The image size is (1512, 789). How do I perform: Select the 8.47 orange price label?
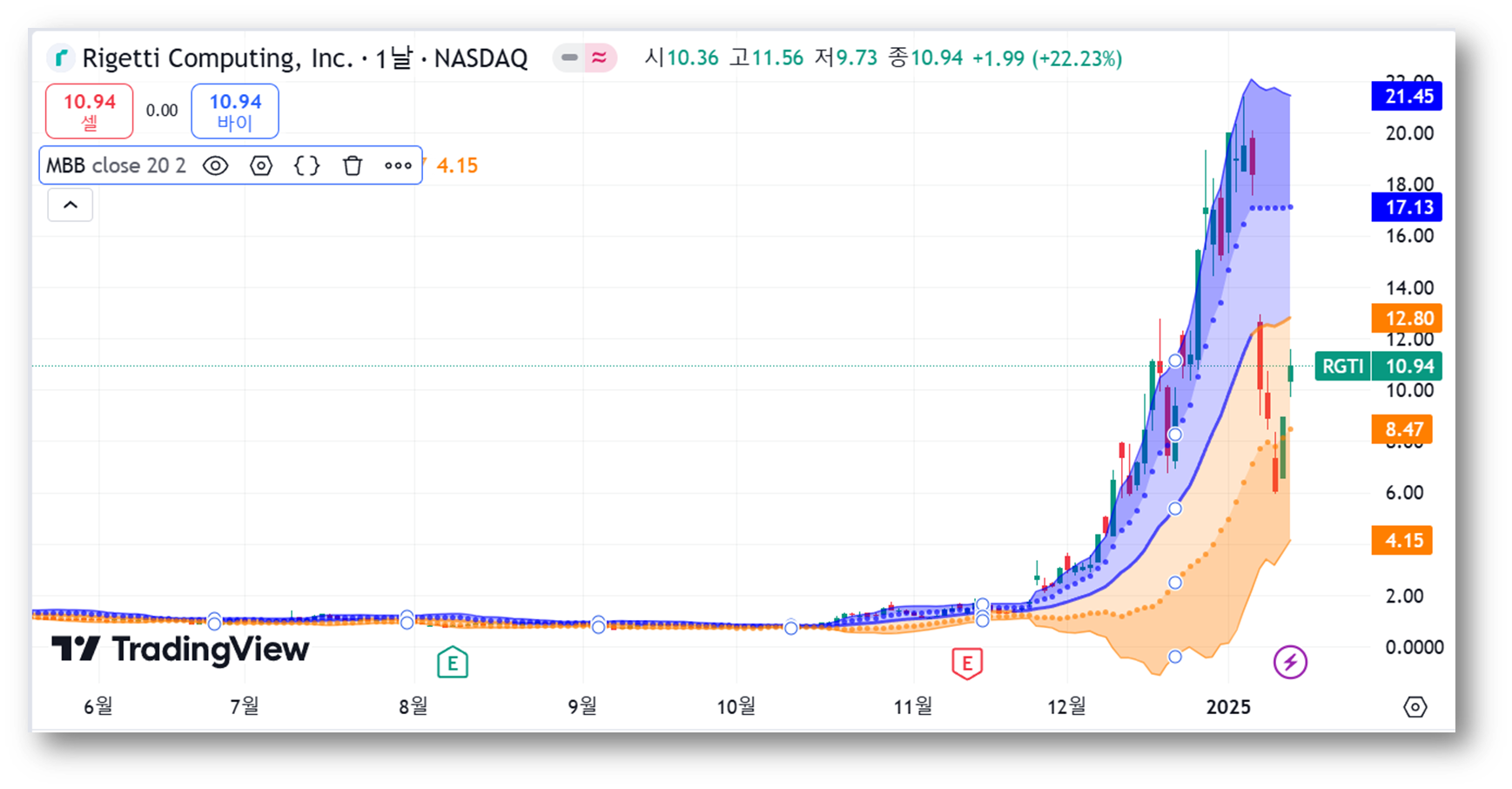pos(1402,429)
